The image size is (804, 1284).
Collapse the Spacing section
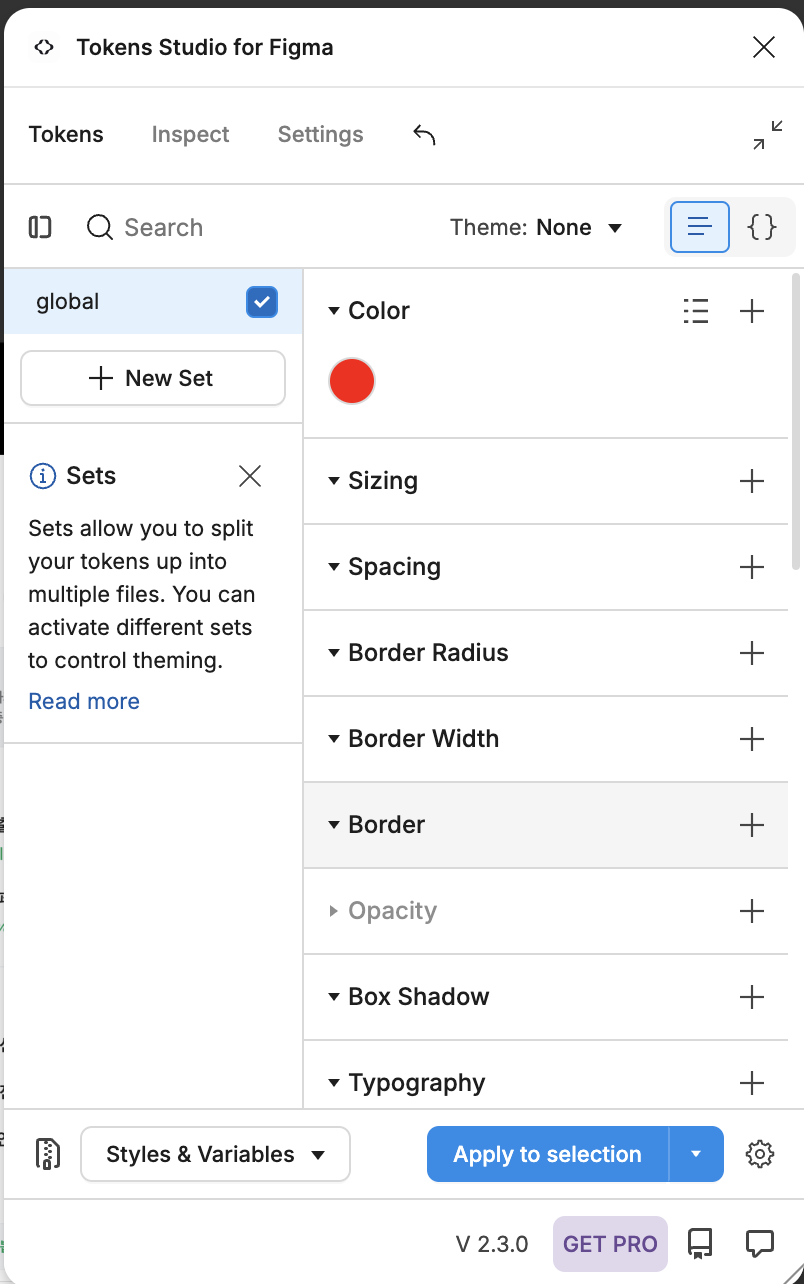pos(334,567)
